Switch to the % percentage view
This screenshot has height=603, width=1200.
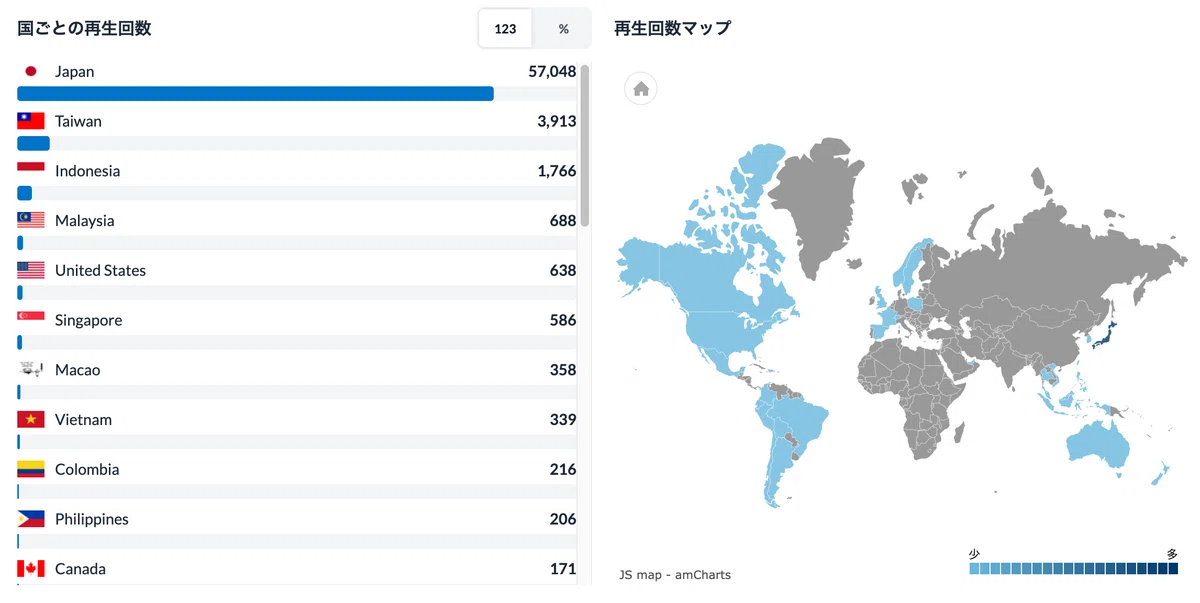tap(563, 29)
